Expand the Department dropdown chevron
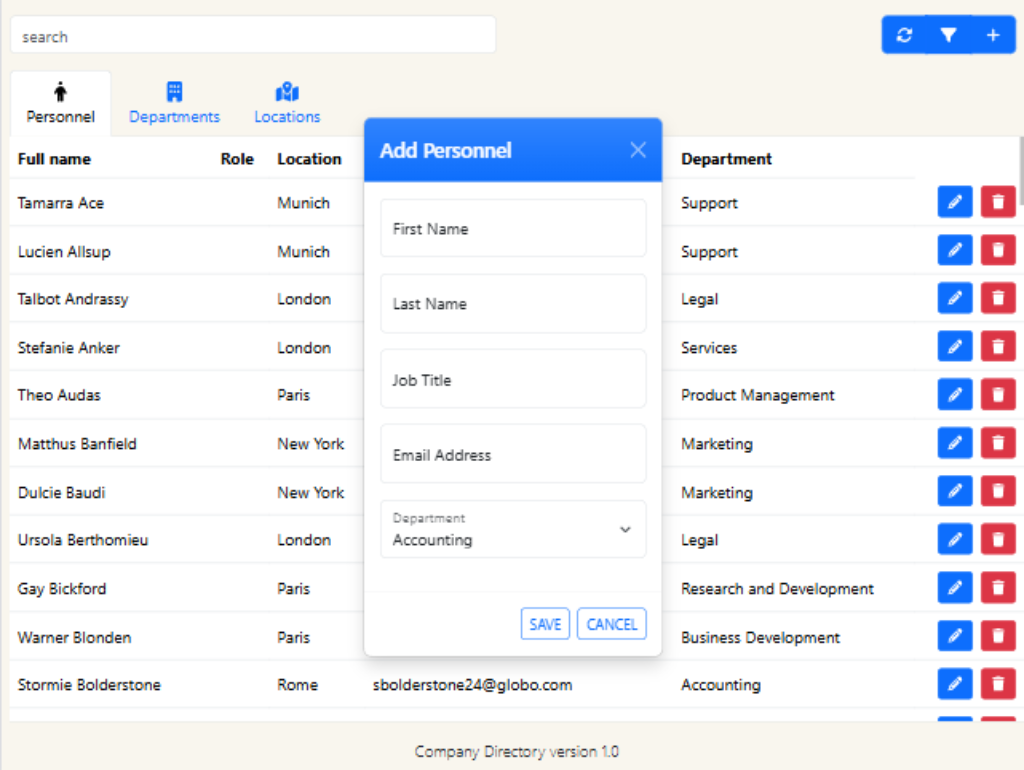 pyautogui.click(x=625, y=529)
